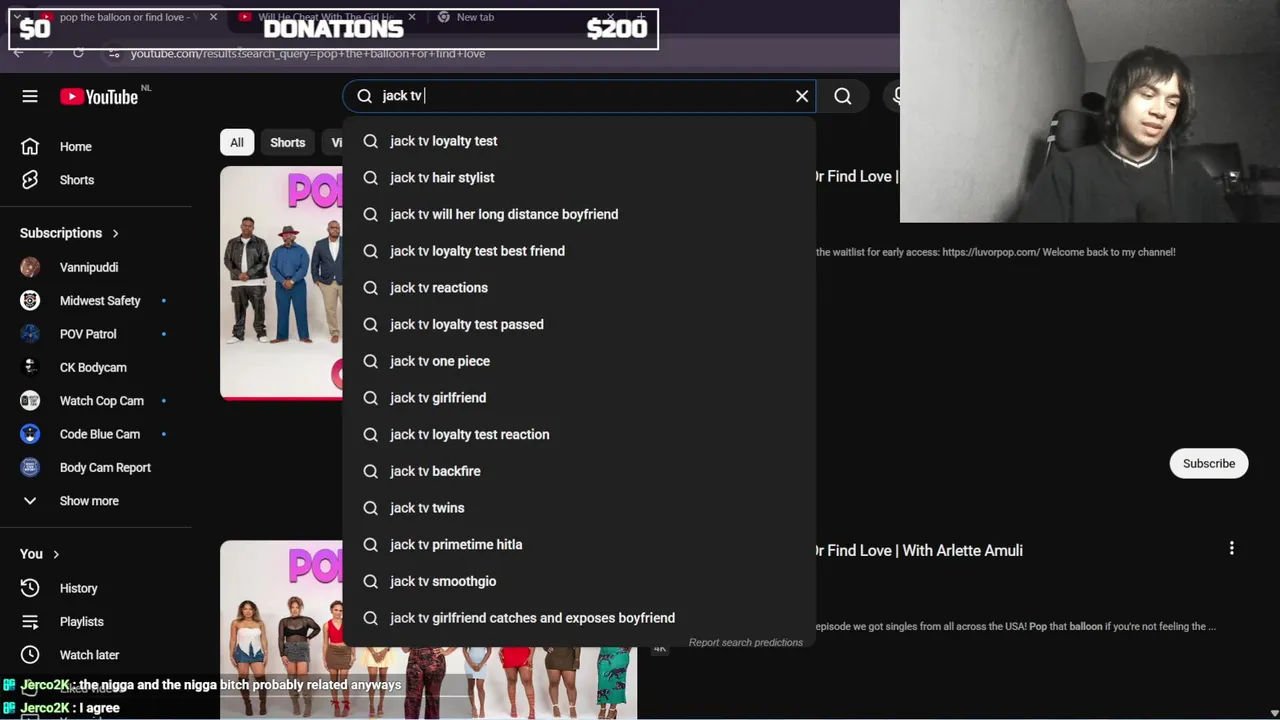Select the All filter chip
Viewport: 1280px width, 720px height.
click(237, 142)
